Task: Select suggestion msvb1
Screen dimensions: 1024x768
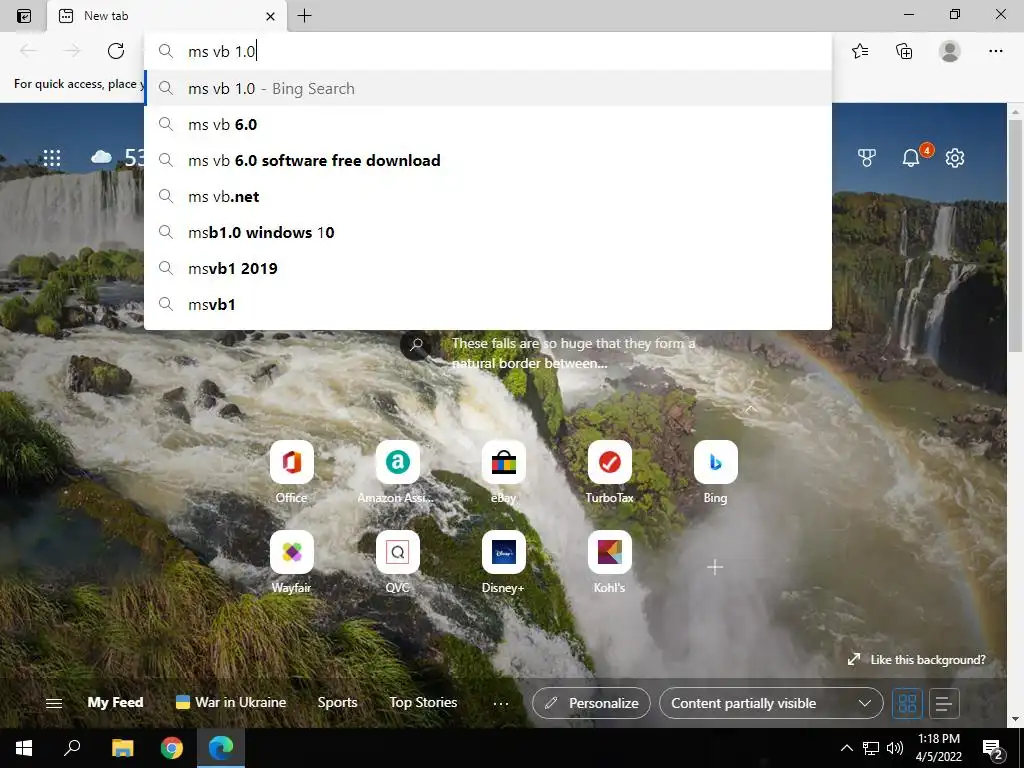Action: [488, 304]
